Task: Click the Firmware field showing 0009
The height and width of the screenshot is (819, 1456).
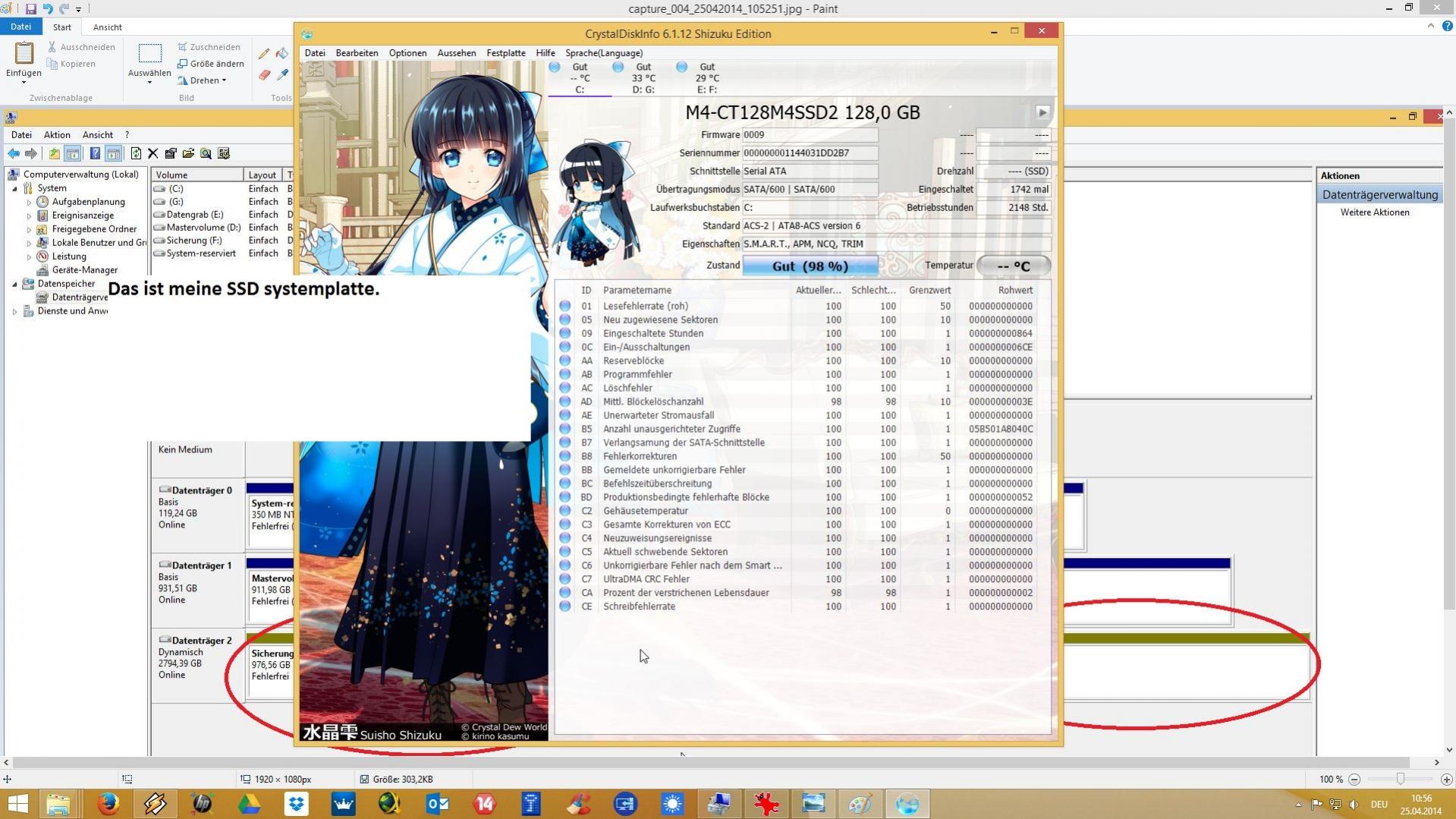Action: 810,135
